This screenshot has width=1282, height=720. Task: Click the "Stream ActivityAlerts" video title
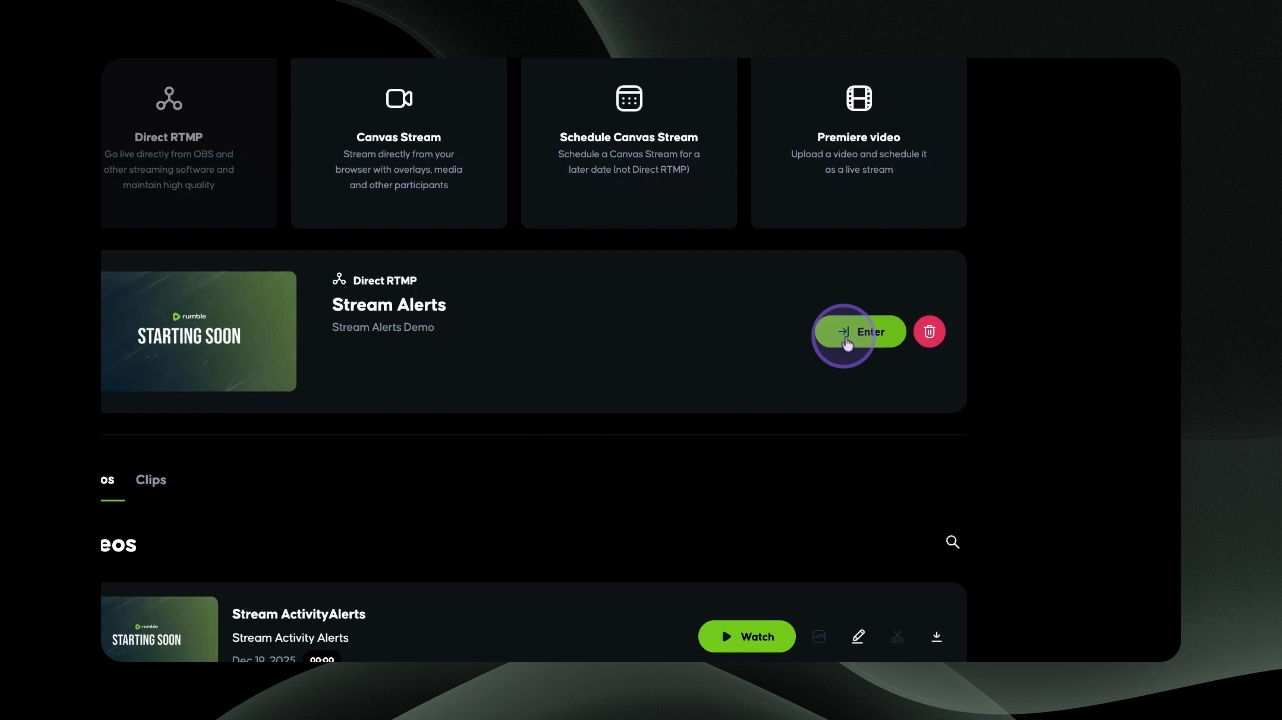299,614
